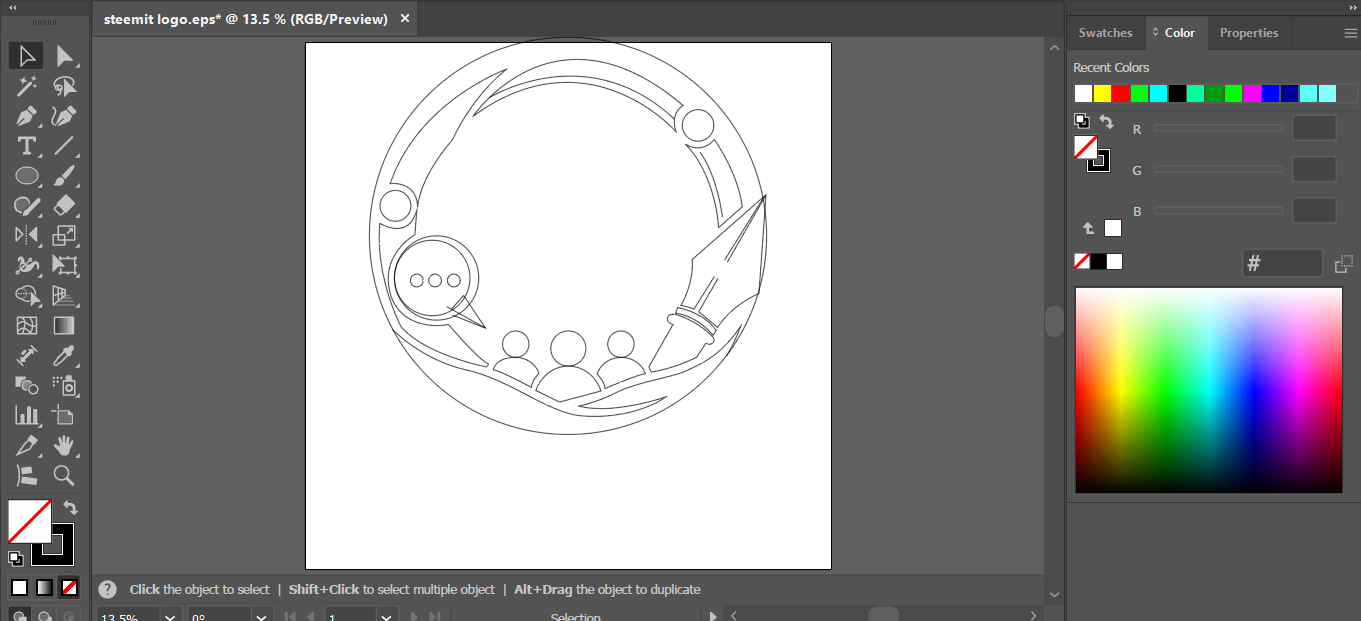Click the G channel slider
Image resolution: width=1361 pixels, height=621 pixels.
(1218, 169)
